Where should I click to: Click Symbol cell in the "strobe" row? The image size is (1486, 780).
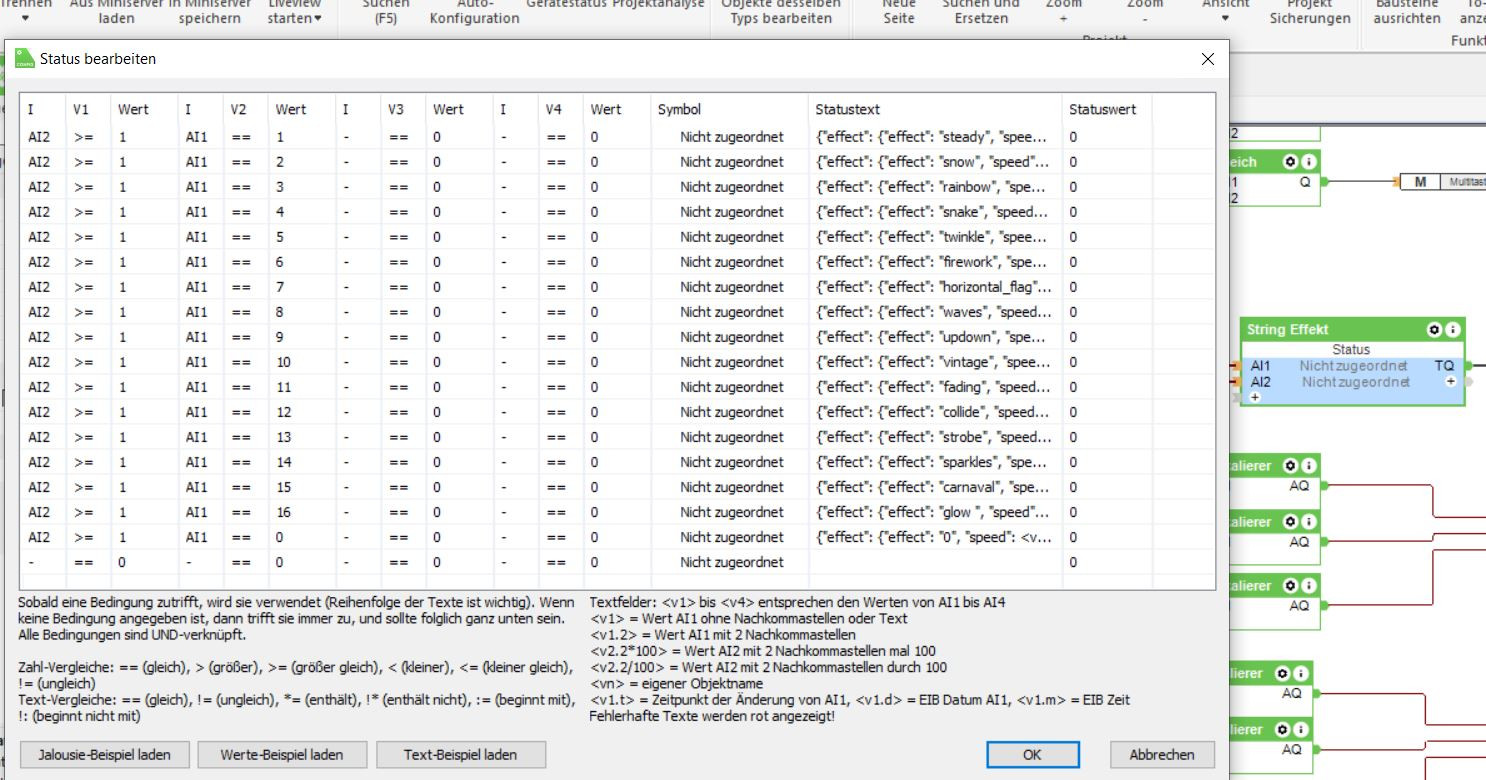pyautogui.click(x=729, y=437)
